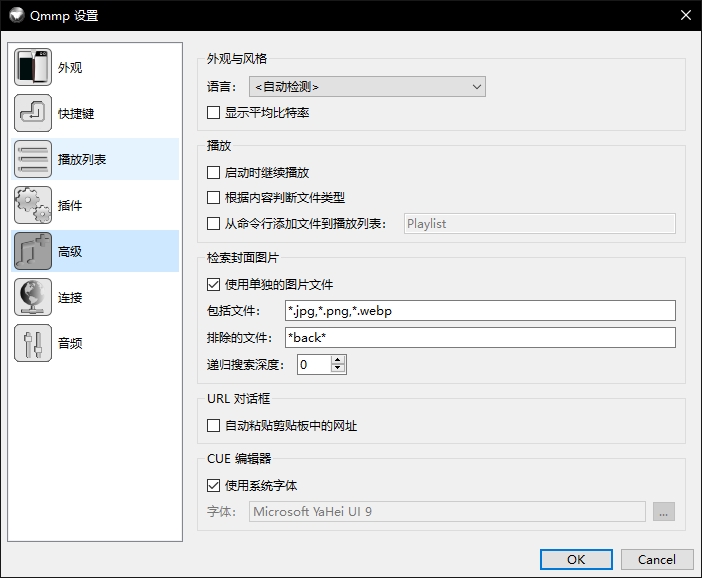Open the 外观 appearance settings icon
Image resolution: width=702 pixels, height=578 pixels.
pyautogui.click(x=33, y=67)
